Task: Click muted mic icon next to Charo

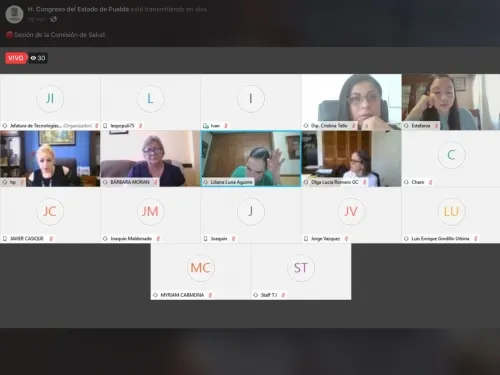Action: (430, 182)
